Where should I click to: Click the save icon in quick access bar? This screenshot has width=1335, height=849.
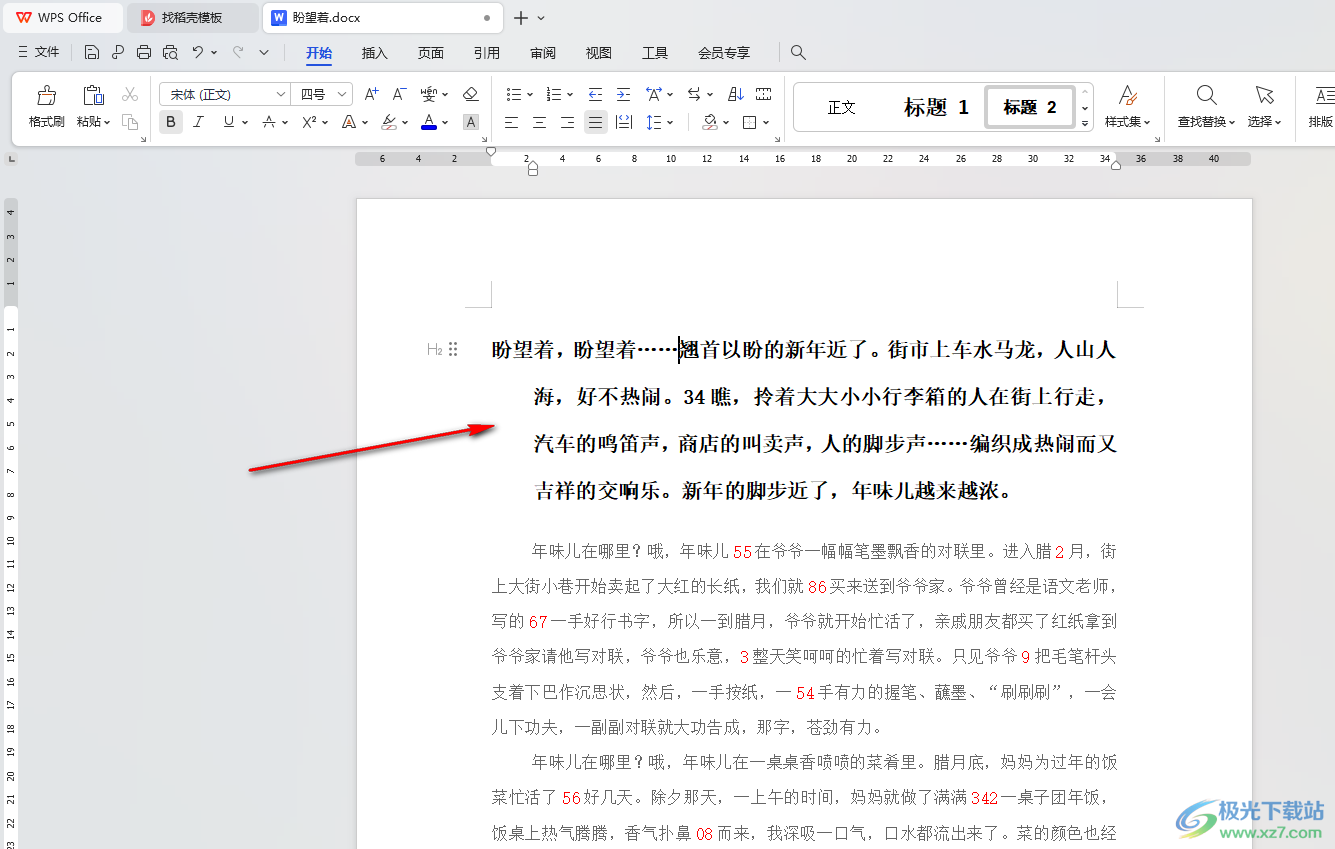(92, 52)
